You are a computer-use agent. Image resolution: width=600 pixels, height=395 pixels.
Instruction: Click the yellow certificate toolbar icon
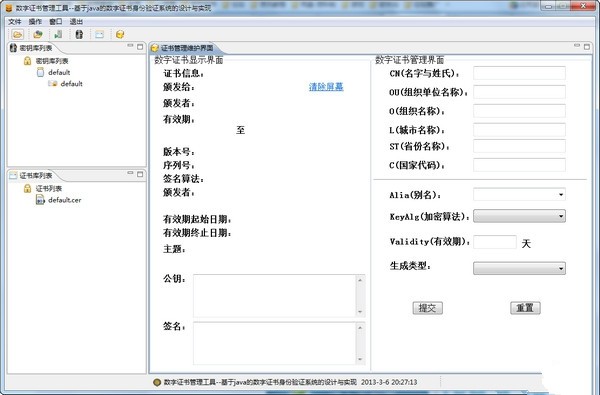point(120,34)
